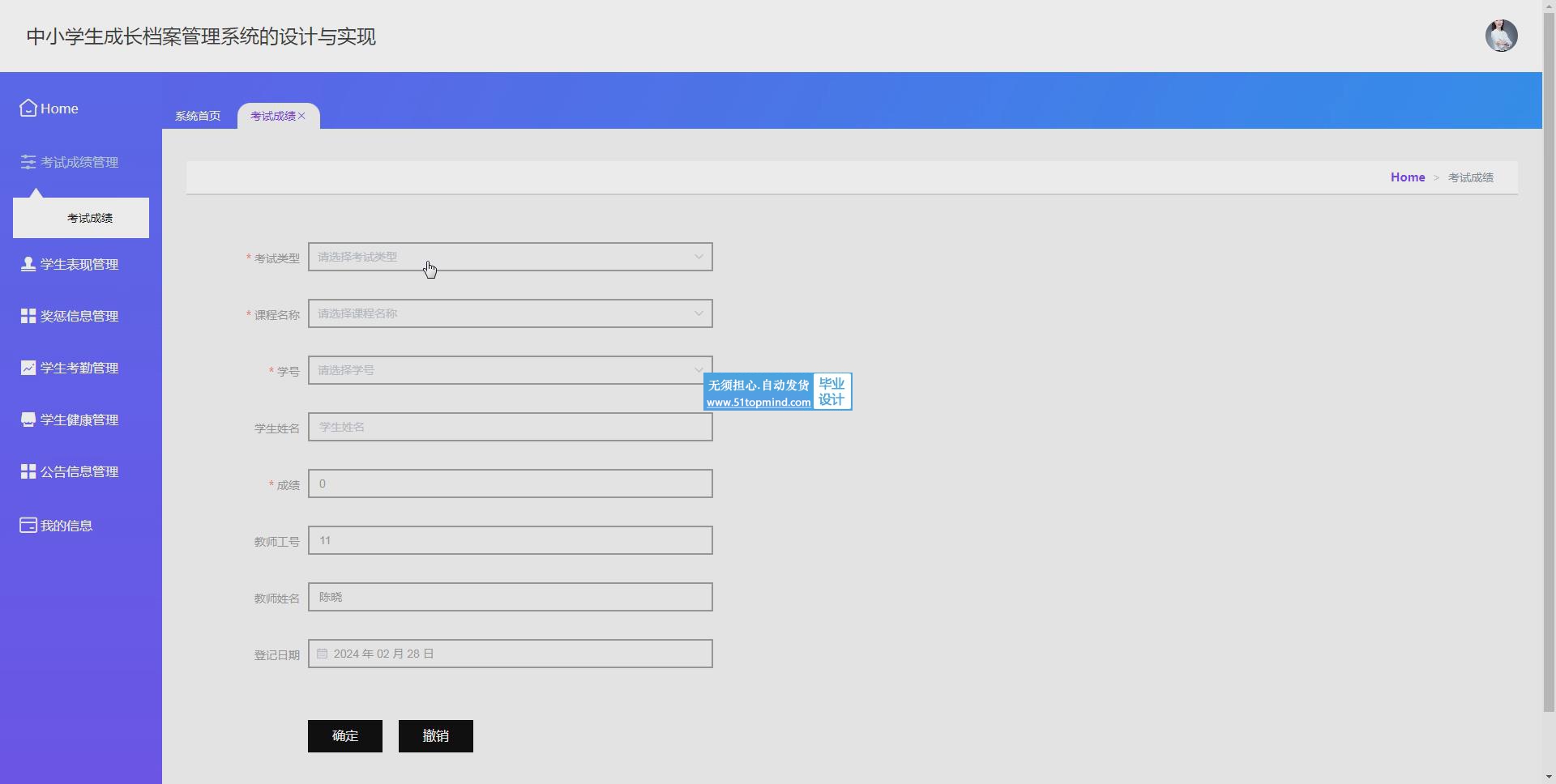This screenshot has height=784, width=1556.
Task: Expand the 课程名称 dropdown
Action: pos(510,314)
